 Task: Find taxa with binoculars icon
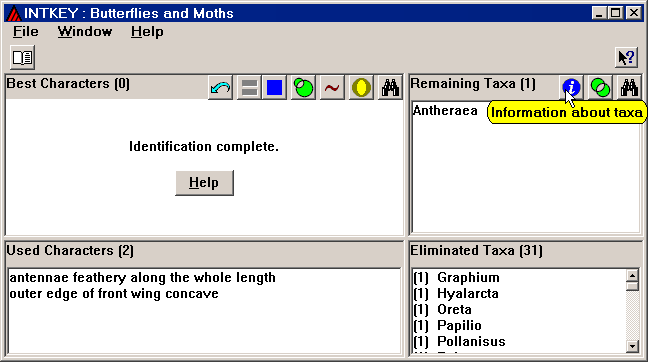tap(629, 88)
